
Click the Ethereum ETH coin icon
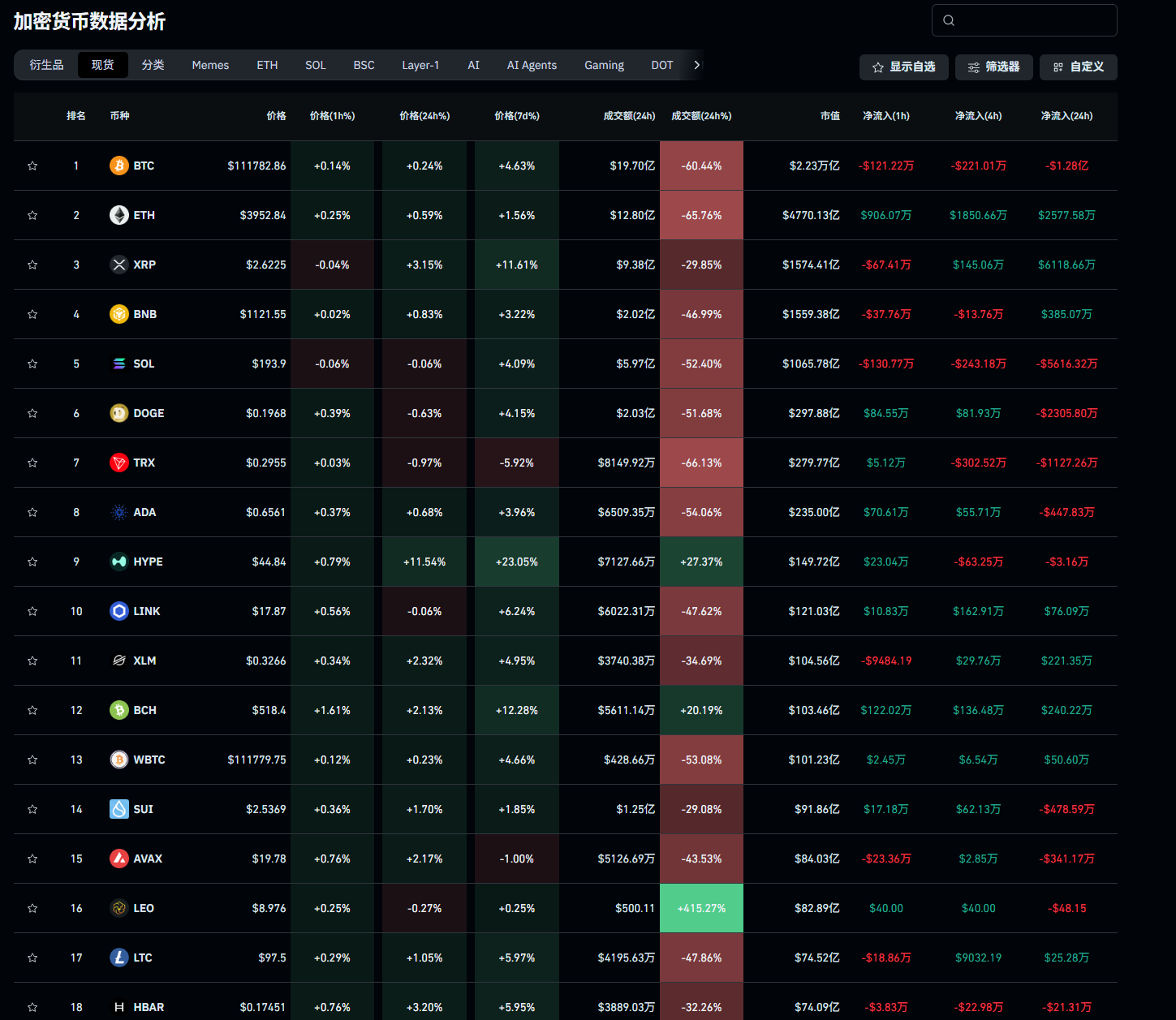tap(119, 215)
